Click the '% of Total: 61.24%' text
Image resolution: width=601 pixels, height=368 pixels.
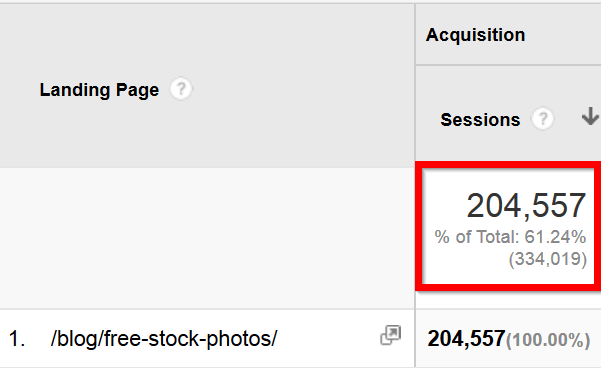click(x=510, y=237)
